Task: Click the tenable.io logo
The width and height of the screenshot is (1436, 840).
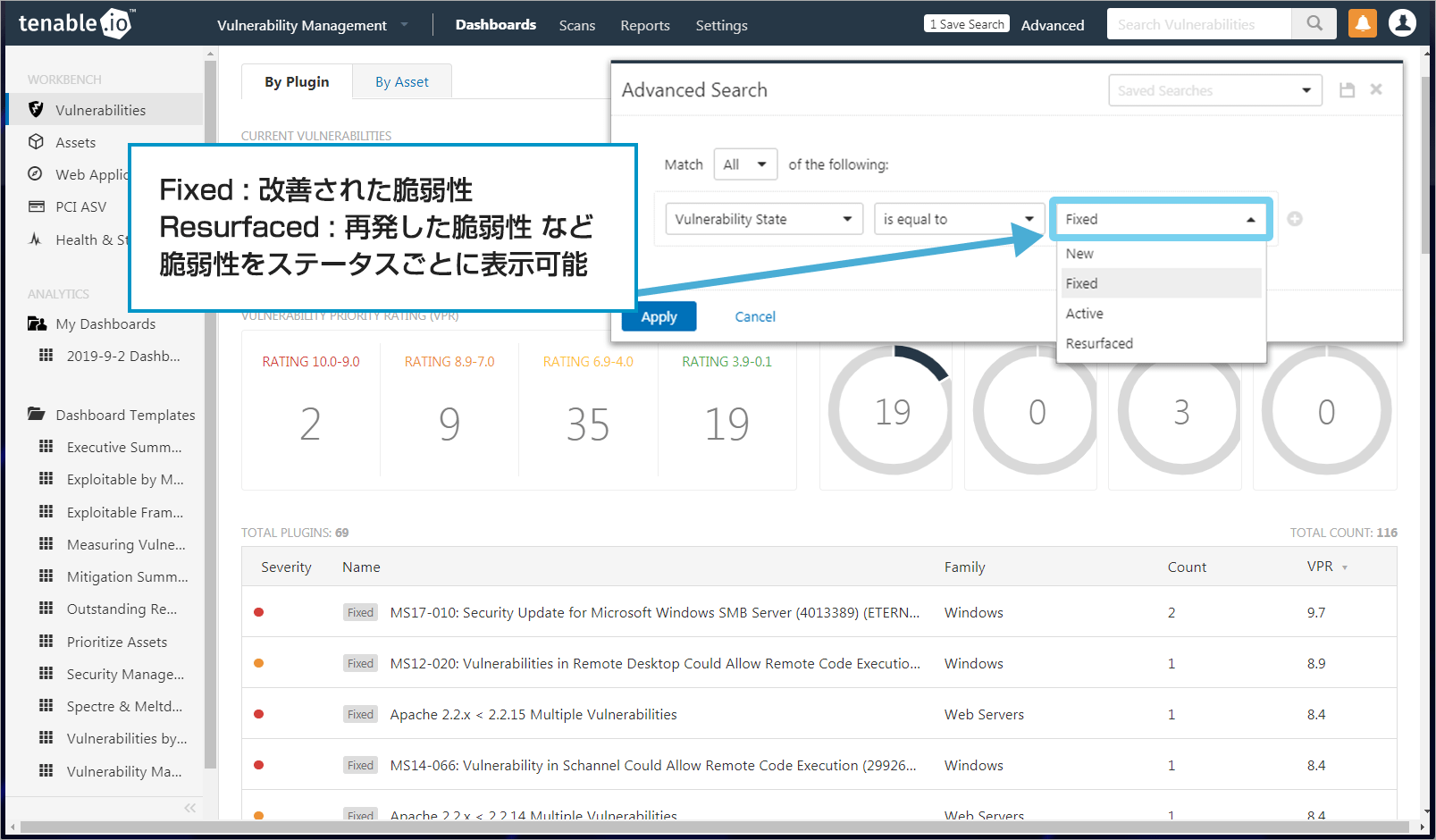Action: point(76,23)
